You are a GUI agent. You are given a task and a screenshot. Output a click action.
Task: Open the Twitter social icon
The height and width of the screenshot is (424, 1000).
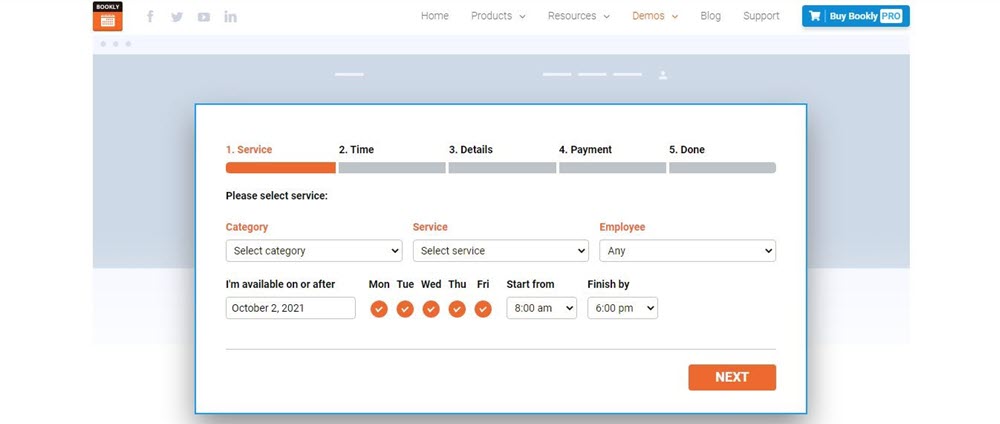point(177,16)
